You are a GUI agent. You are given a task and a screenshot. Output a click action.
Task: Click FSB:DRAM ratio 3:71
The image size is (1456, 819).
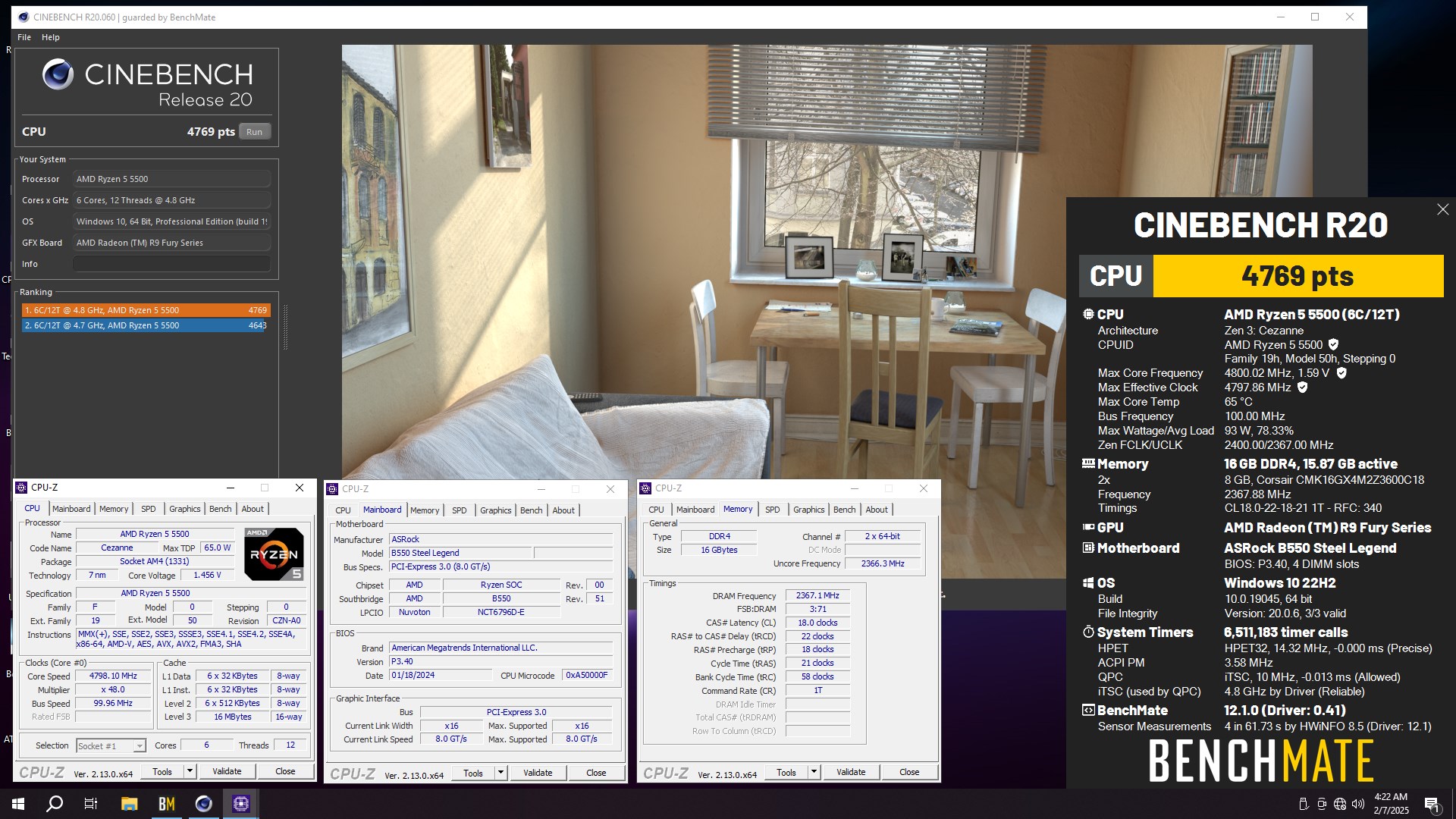(x=817, y=609)
